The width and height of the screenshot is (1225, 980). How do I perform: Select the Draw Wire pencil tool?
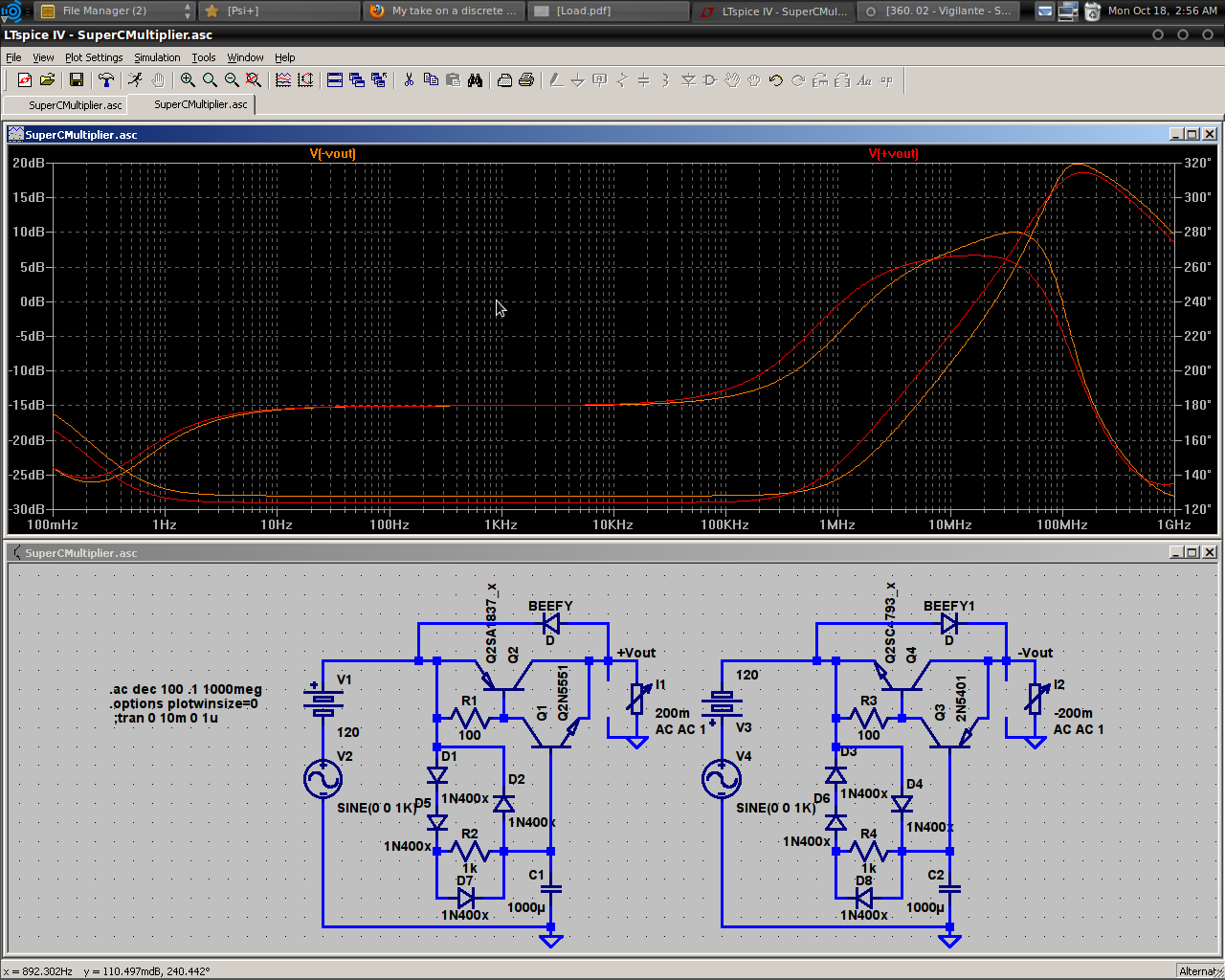click(x=556, y=80)
